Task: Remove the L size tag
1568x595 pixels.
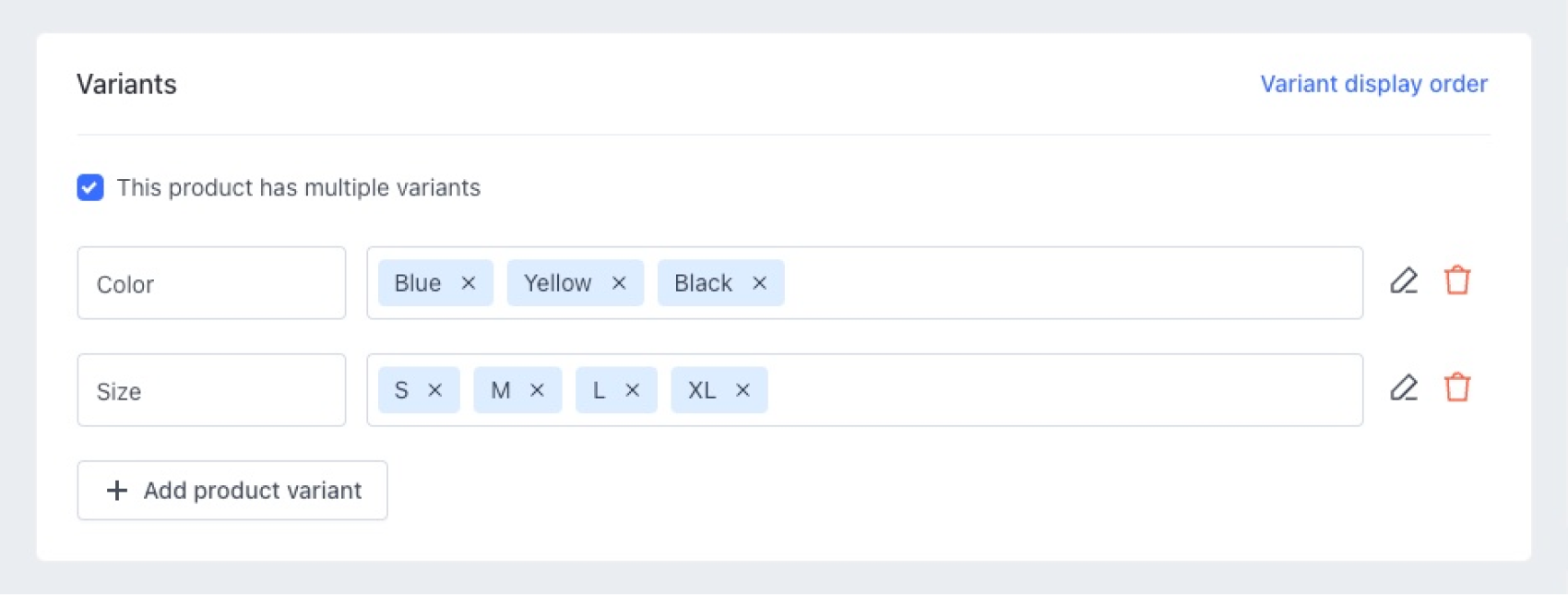Action: click(633, 390)
